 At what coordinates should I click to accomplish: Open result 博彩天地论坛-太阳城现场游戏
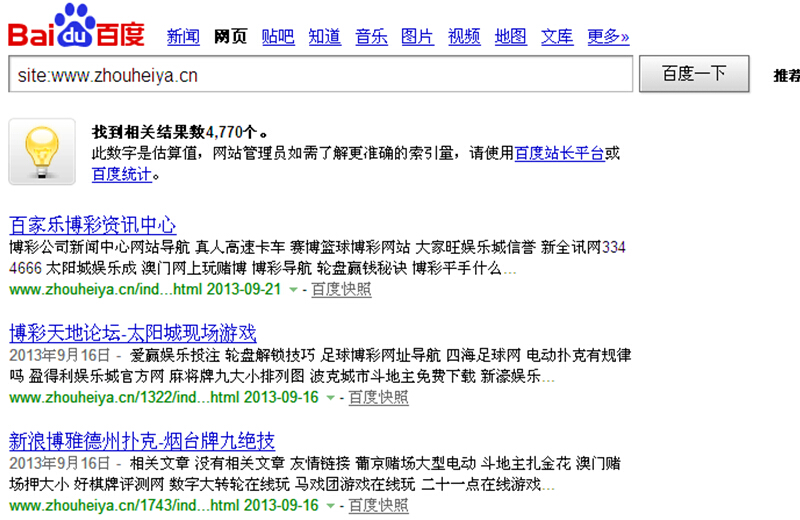(133, 333)
